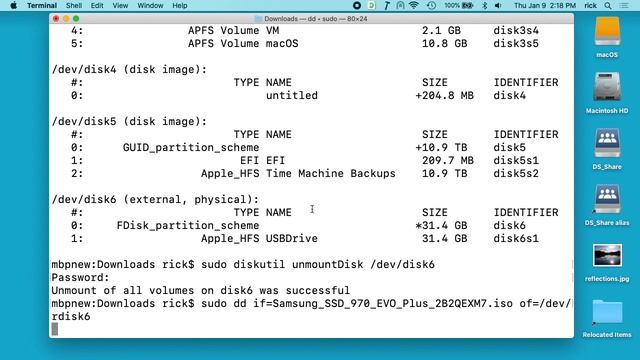Show battery status at 100%

click(x=459, y=6)
